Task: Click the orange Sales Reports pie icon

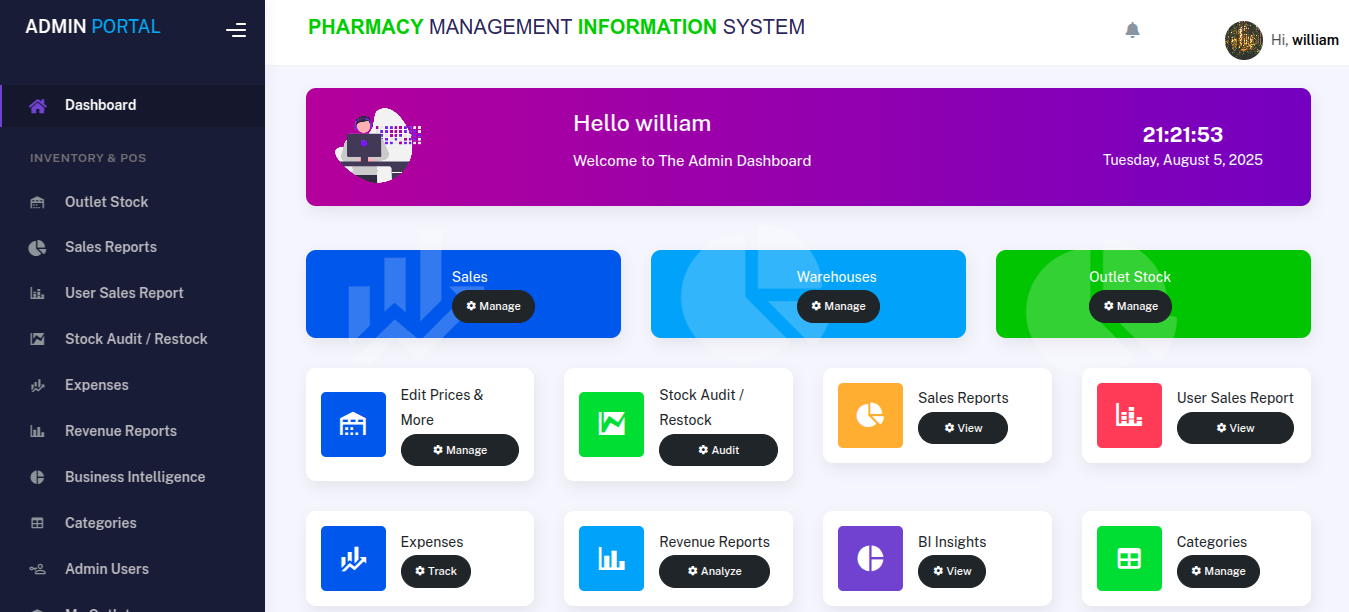Action: click(870, 415)
